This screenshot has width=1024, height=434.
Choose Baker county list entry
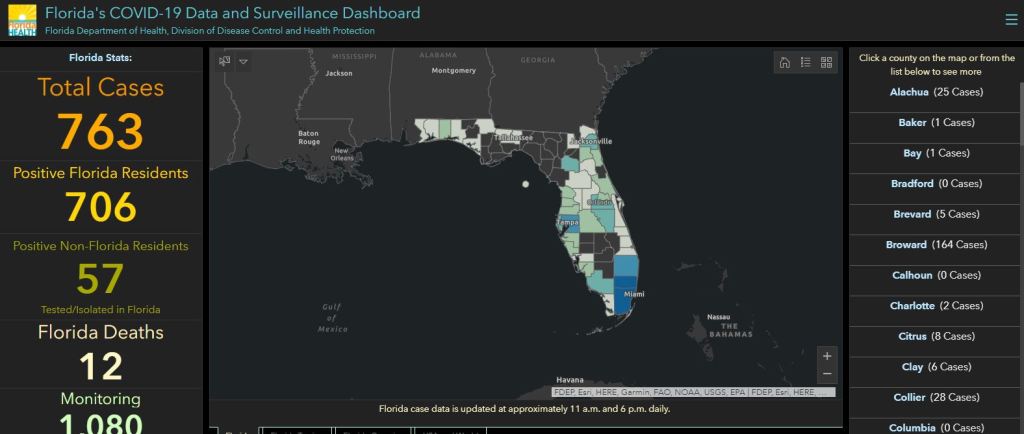[936, 123]
